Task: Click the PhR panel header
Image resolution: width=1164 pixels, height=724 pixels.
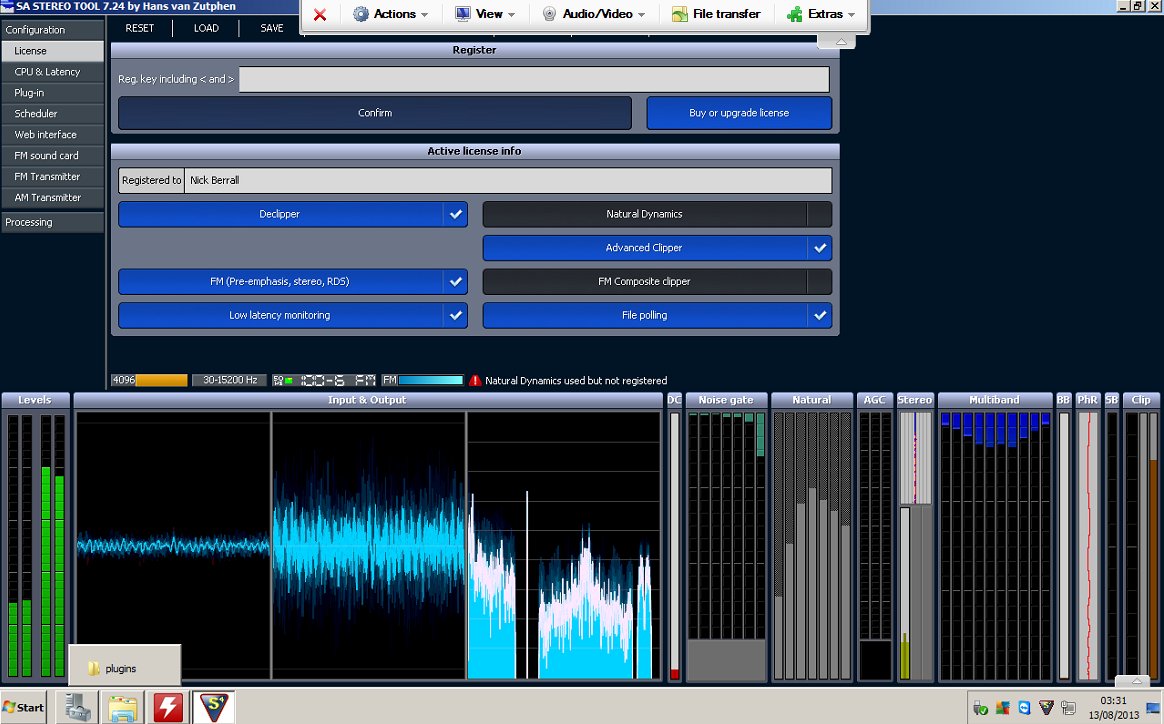Action: coord(1088,400)
